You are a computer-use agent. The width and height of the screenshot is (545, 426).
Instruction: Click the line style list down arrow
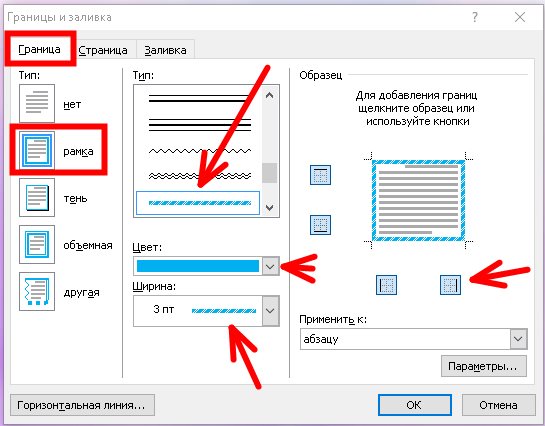(270, 208)
